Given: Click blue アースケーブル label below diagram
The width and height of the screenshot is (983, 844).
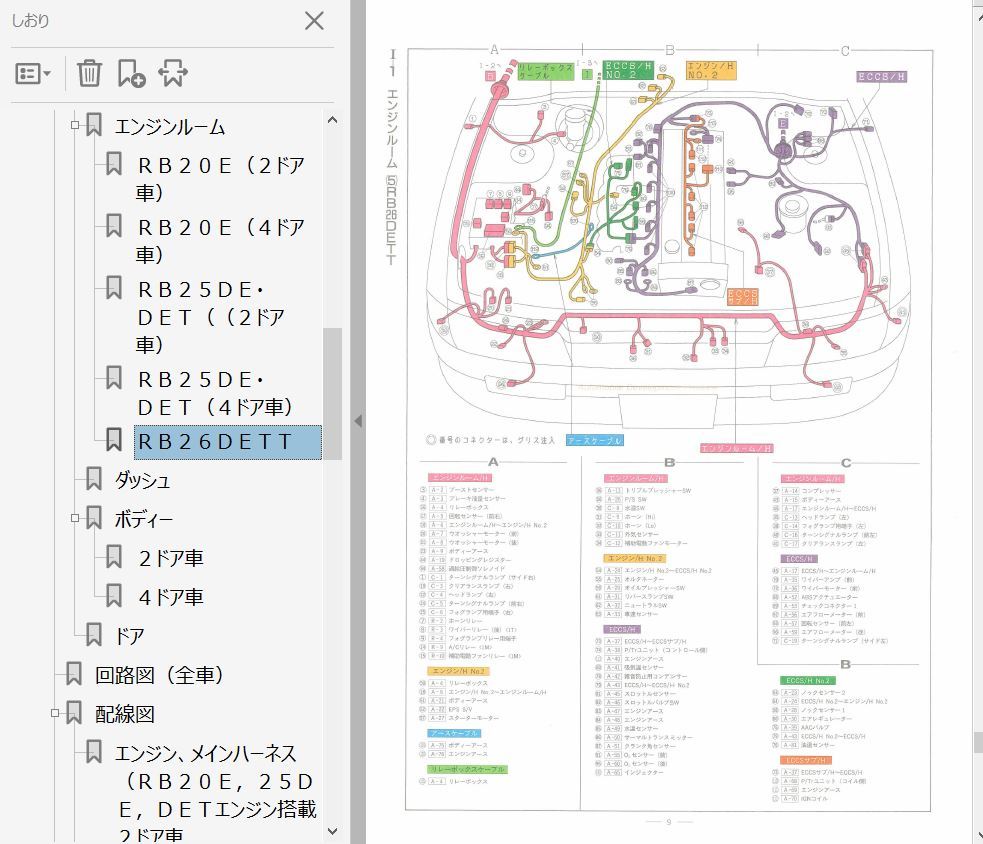Looking at the screenshot, I should pyautogui.click(x=594, y=440).
